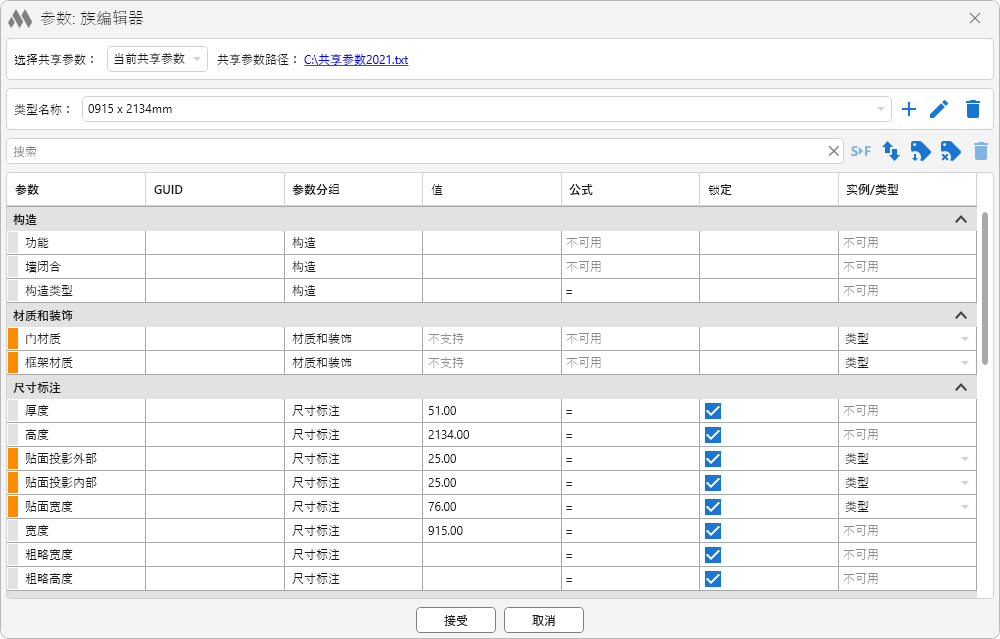This screenshot has height=639, width=1000.
Task: Click the tag with down arrow icon
Action: click(921, 151)
